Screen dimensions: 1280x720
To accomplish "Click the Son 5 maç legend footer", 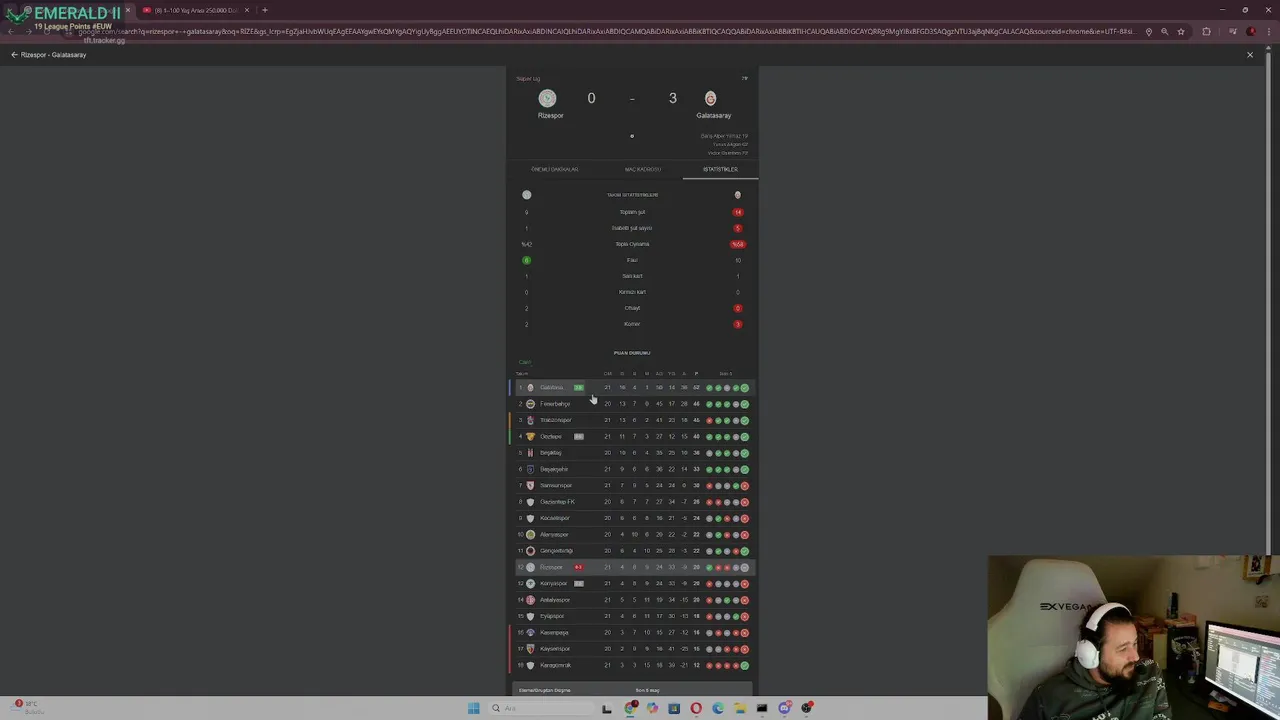I will tap(647, 690).
